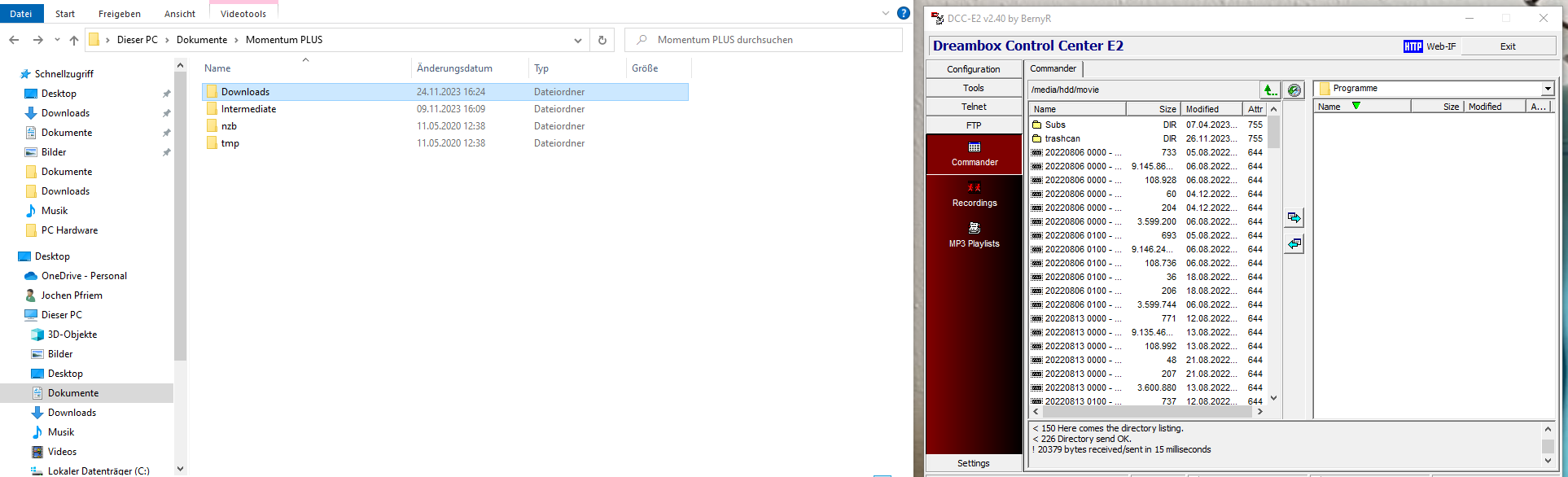This screenshot has height=477, width=1568.
Task: Switch to the Ansicht ribbon tab
Action: [179, 14]
